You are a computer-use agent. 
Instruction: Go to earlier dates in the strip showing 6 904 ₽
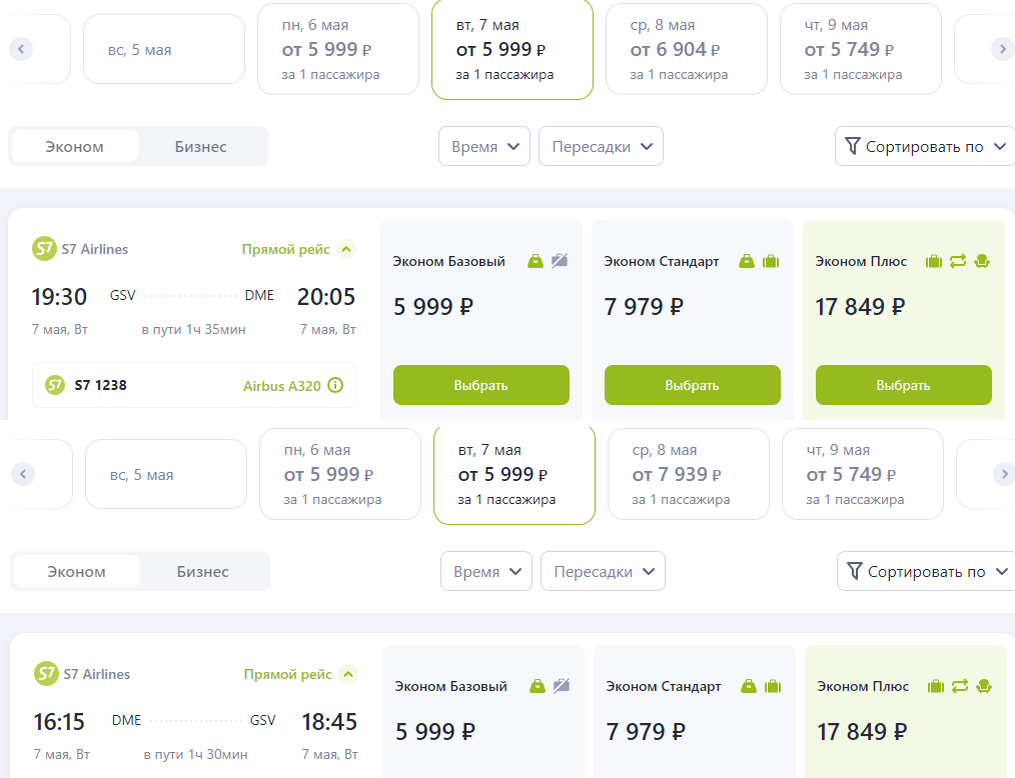coord(21,49)
